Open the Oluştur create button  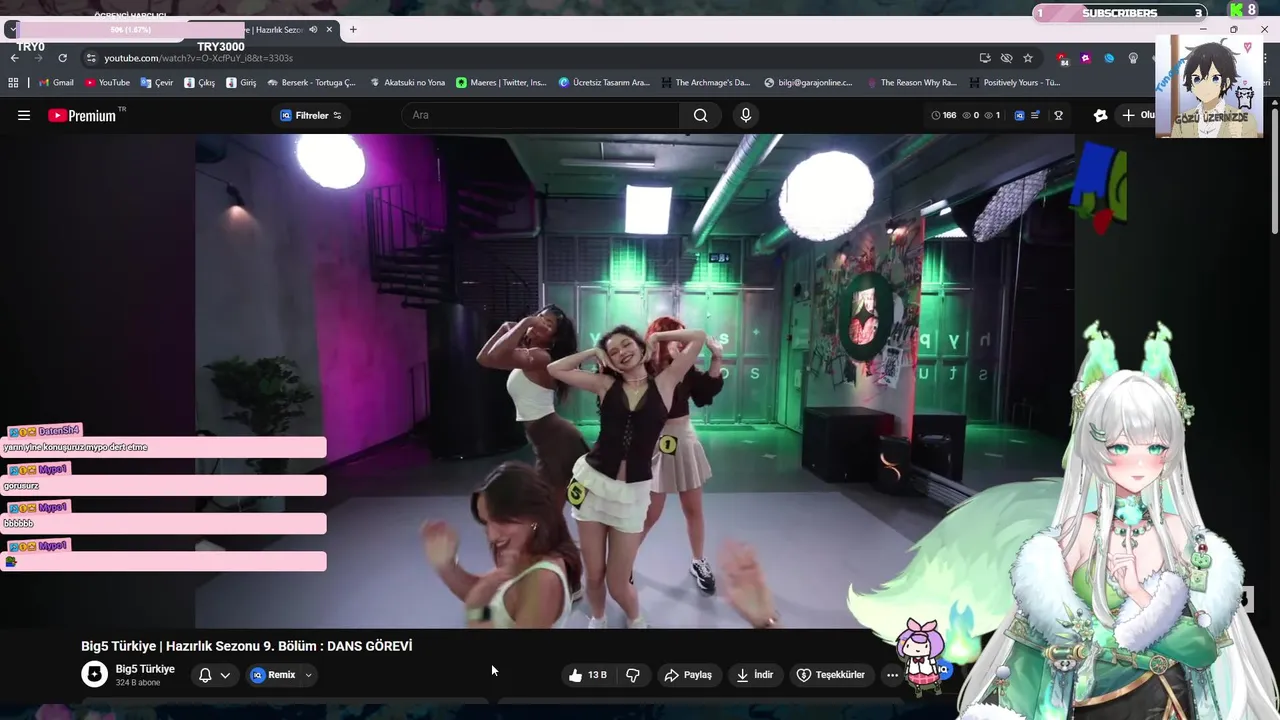(x=1138, y=115)
